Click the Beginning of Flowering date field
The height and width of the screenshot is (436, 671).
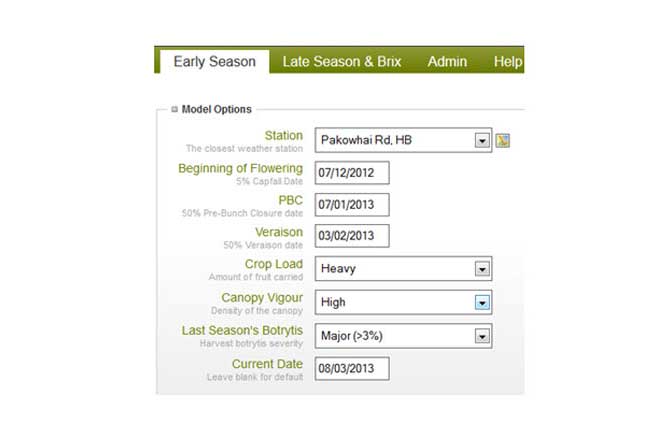click(x=351, y=173)
